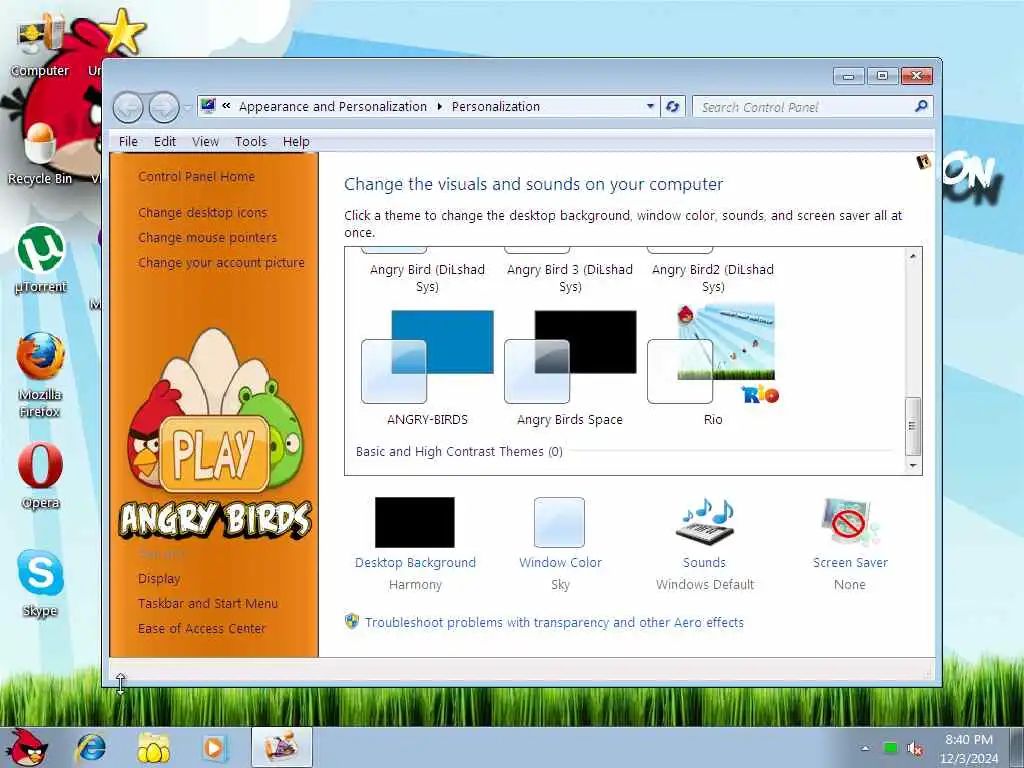Click the muted volume tray icon
This screenshot has height=768, width=1024.
(915, 748)
